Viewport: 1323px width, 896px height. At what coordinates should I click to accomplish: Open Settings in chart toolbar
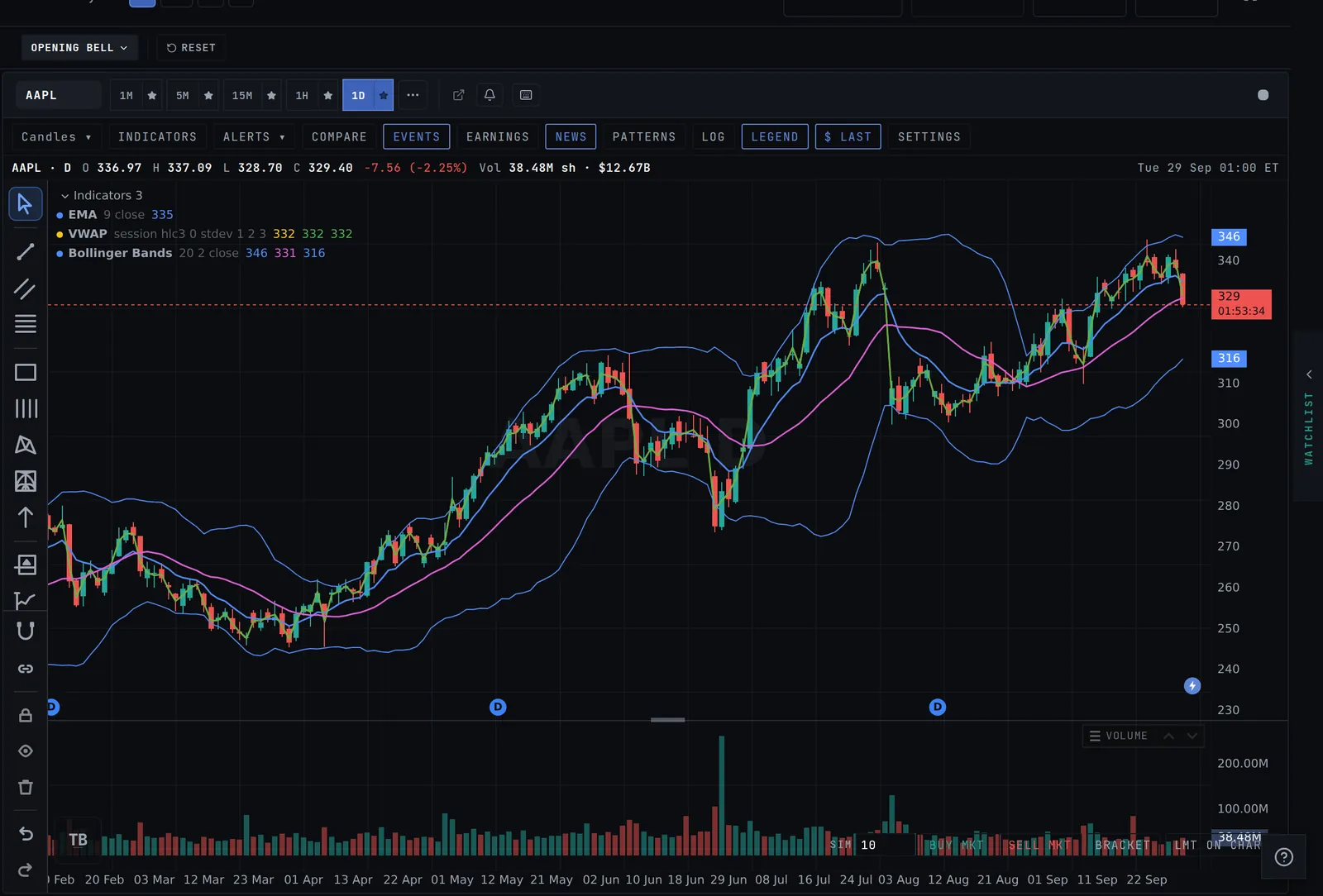[929, 136]
